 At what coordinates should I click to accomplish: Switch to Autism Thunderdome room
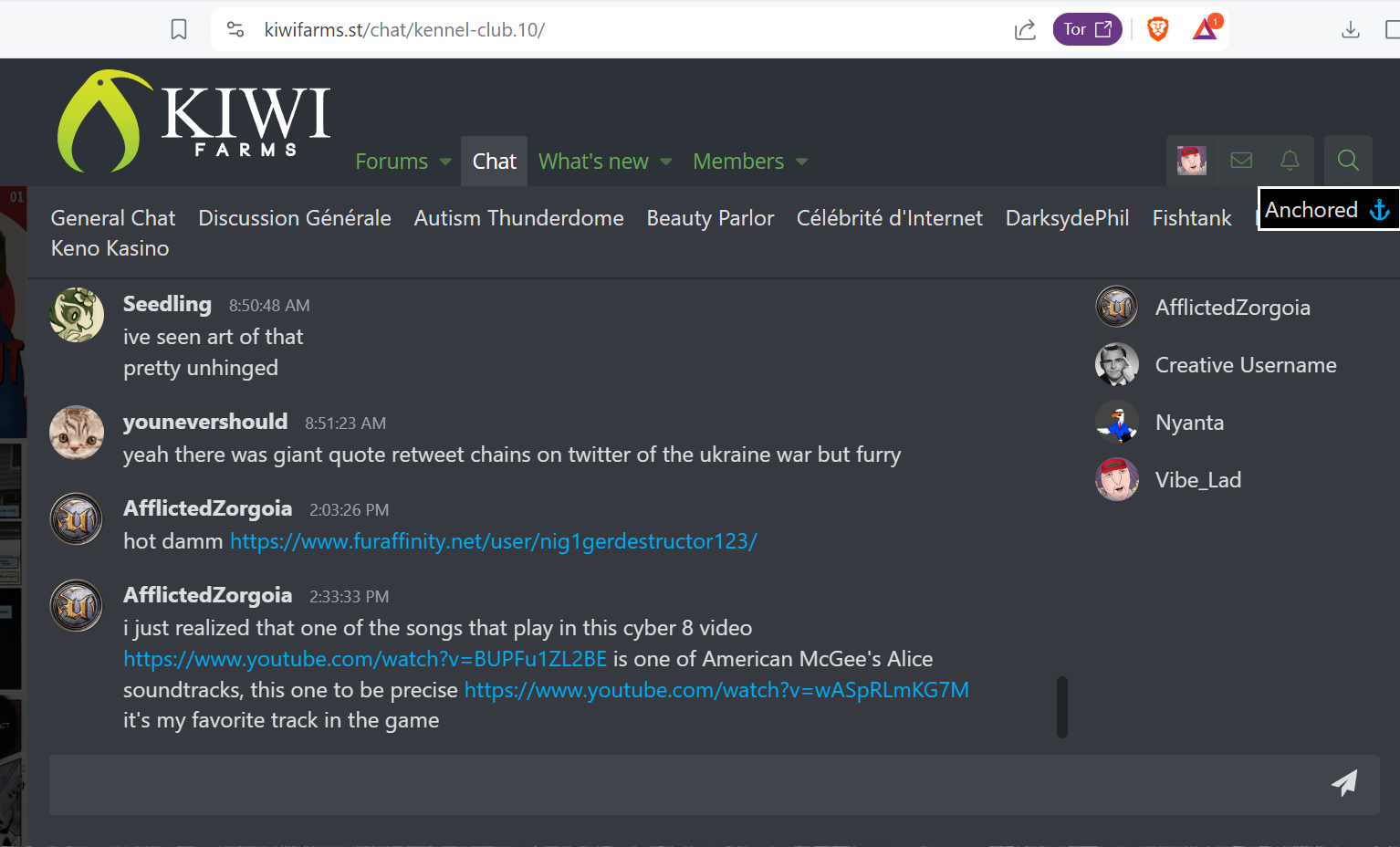[518, 218]
